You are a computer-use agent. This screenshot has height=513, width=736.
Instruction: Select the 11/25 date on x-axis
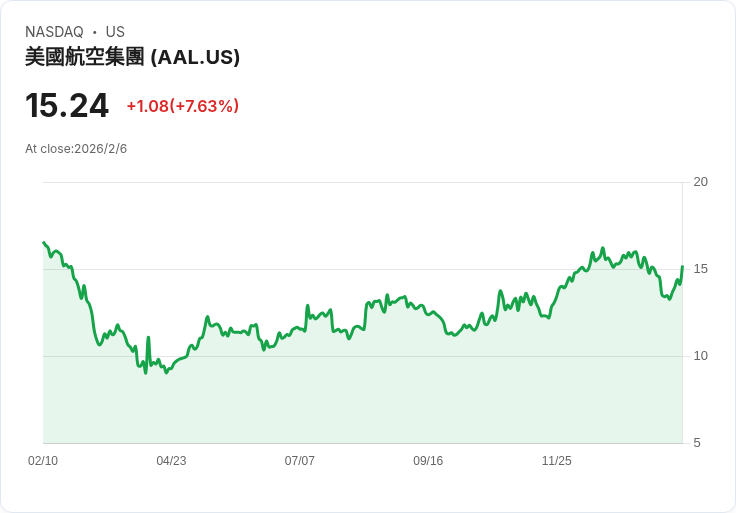tap(556, 461)
